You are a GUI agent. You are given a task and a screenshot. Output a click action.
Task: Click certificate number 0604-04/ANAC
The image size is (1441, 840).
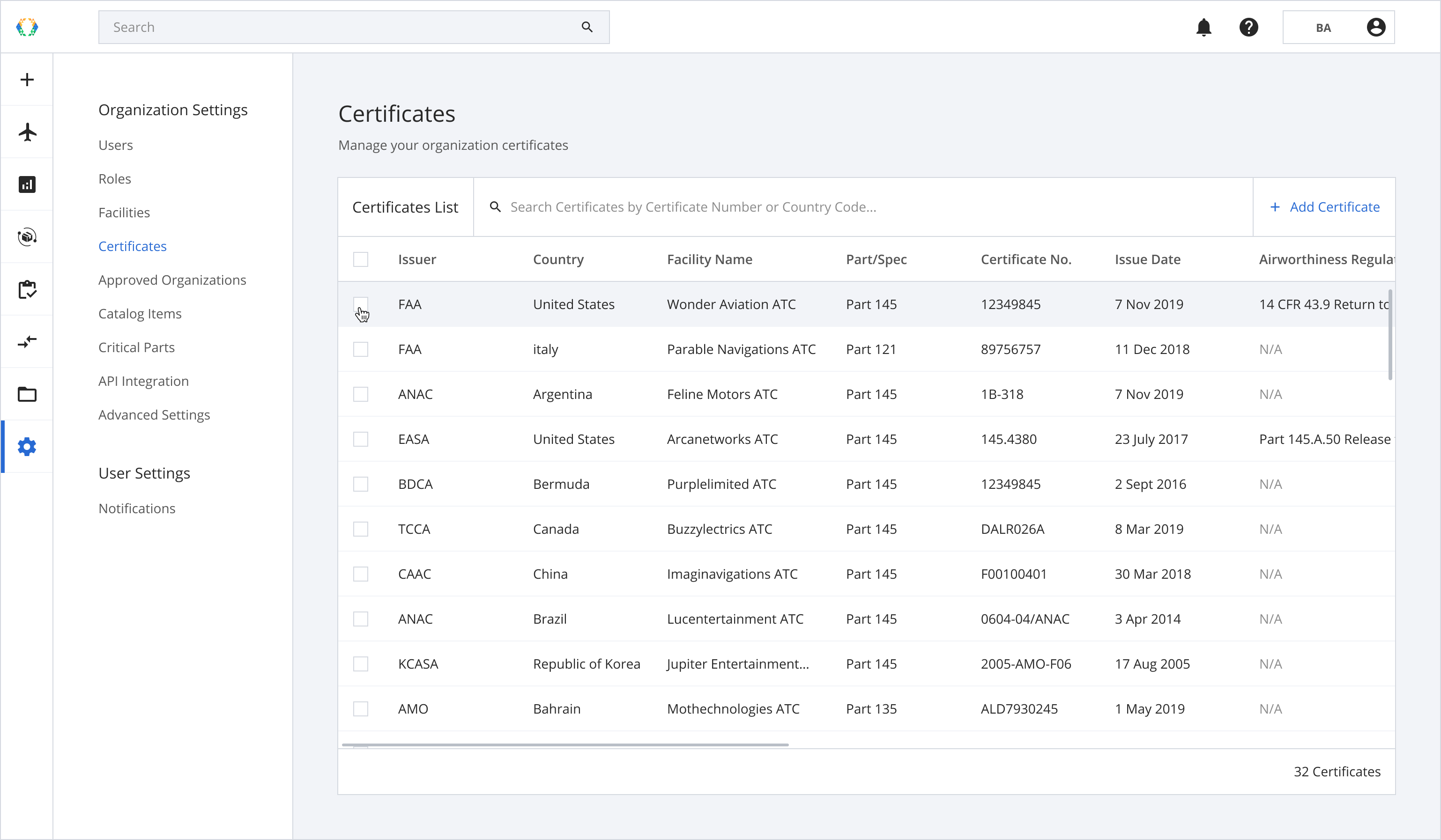(1025, 619)
